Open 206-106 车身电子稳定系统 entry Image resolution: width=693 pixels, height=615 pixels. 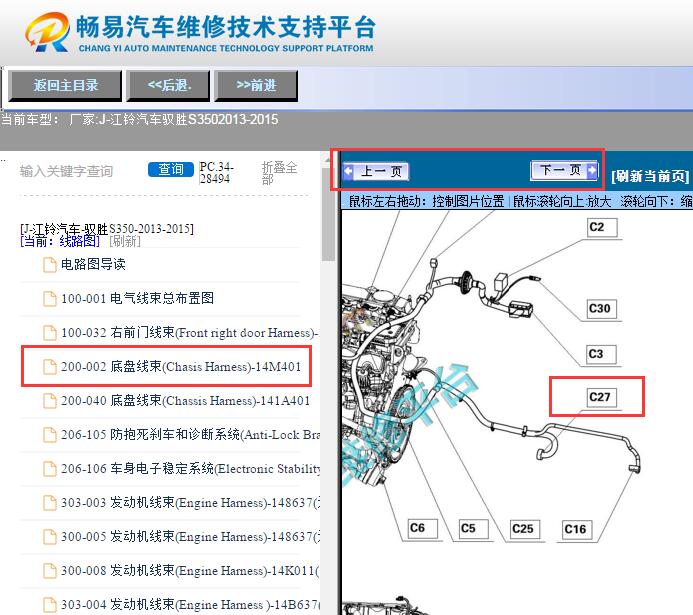(x=190, y=468)
